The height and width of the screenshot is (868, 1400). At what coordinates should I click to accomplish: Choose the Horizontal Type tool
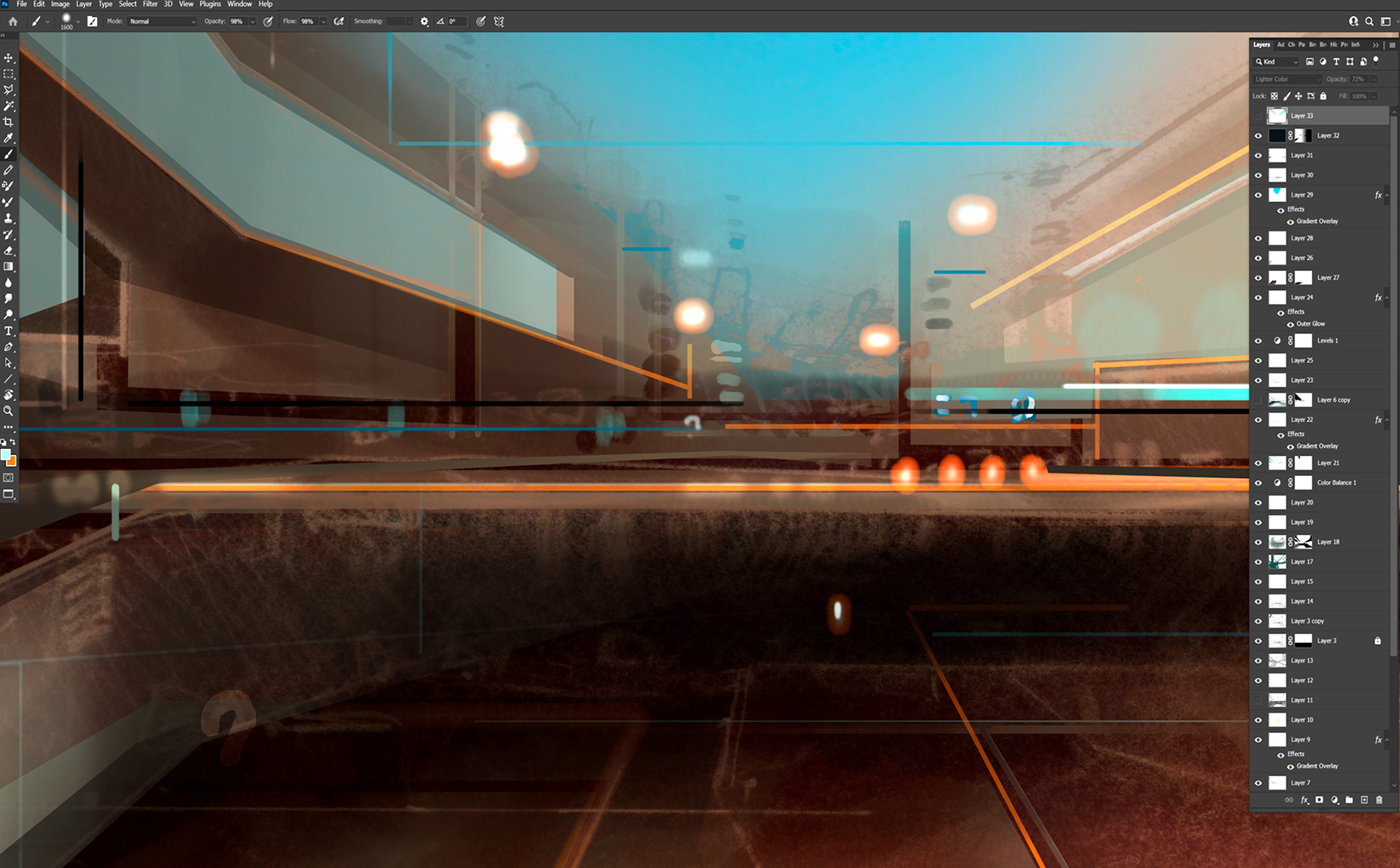9,331
